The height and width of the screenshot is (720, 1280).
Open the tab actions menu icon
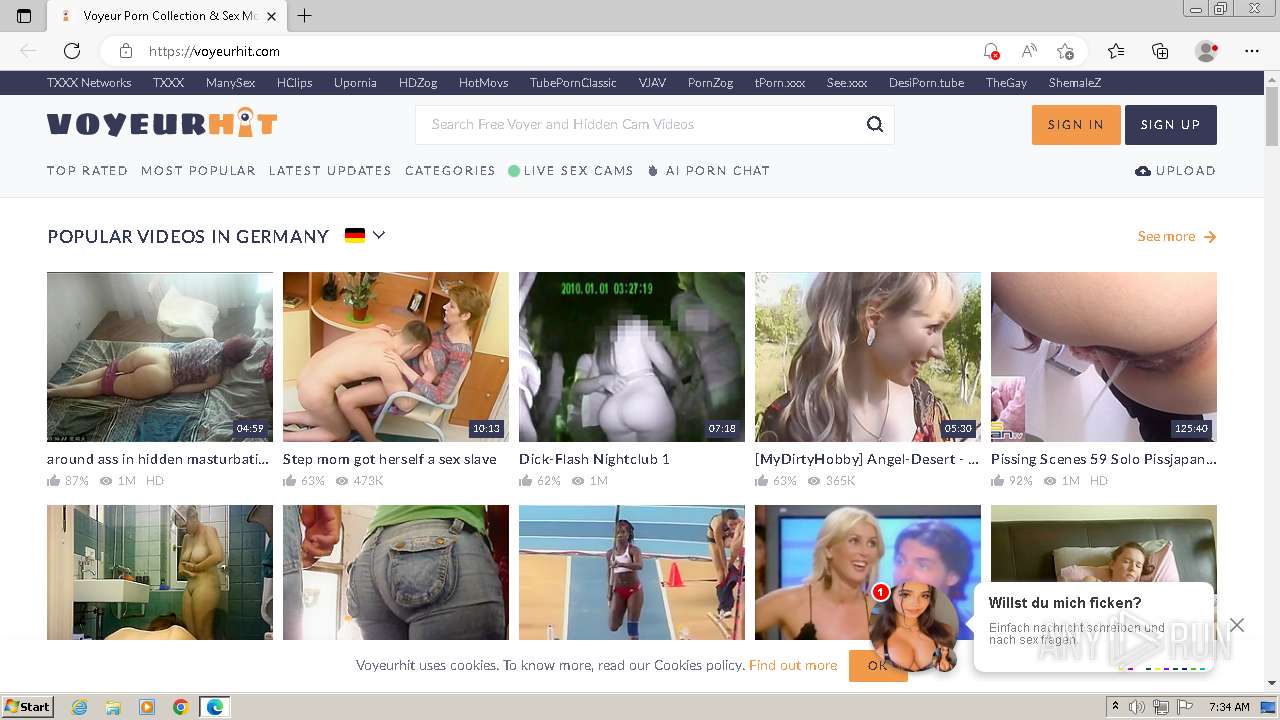click(x=24, y=16)
